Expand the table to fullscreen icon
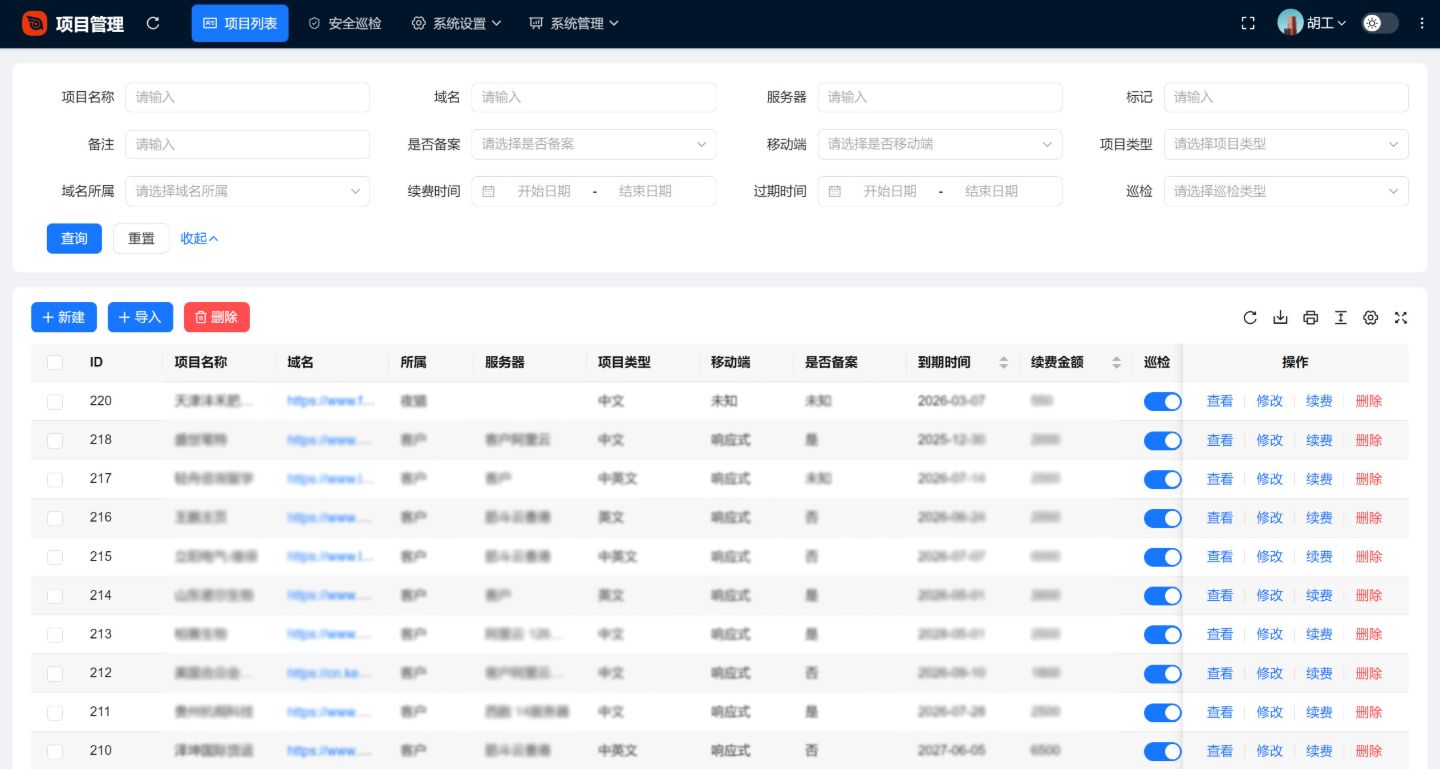Viewport: 1440px width, 769px height. tap(1401, 318)
